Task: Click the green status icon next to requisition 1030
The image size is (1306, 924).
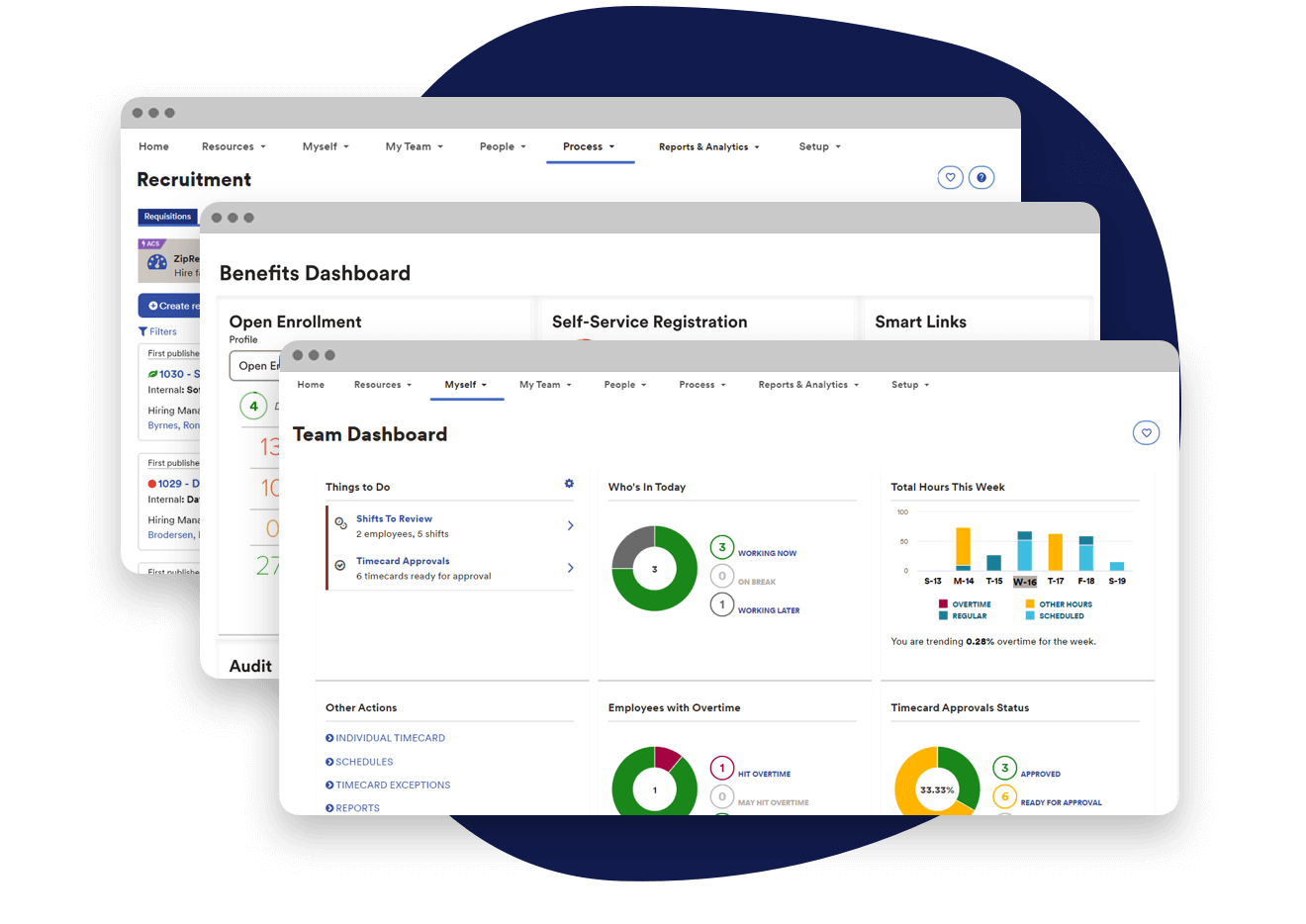Action: [x=153, y=373]
